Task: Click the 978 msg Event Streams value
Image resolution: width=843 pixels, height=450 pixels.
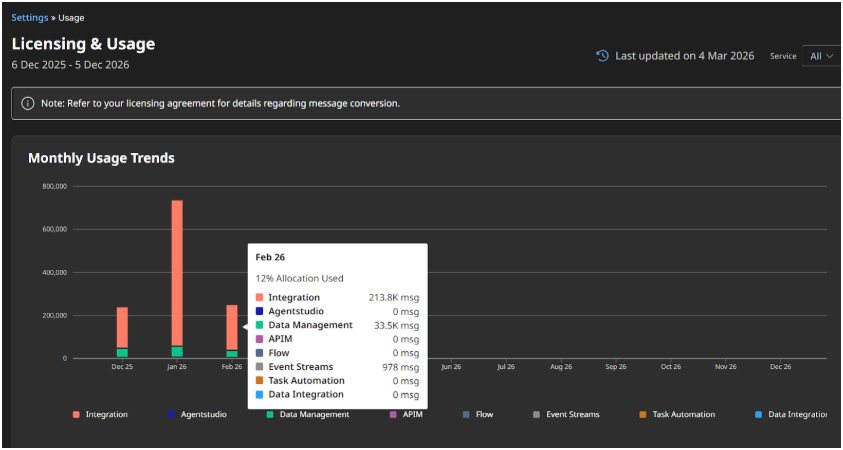Action: click(x=401, y=367)
